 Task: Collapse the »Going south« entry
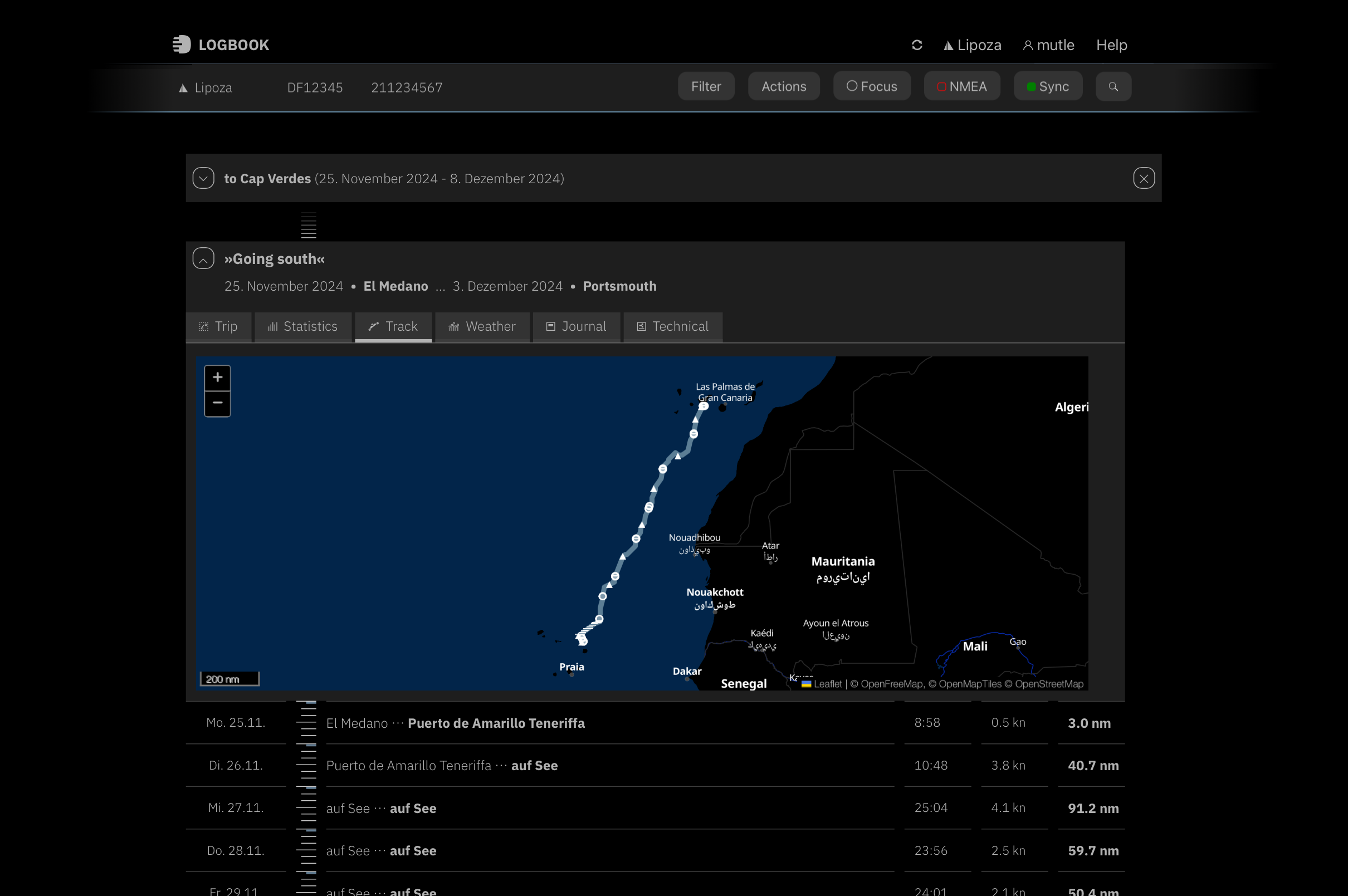[x=202, y=258]
